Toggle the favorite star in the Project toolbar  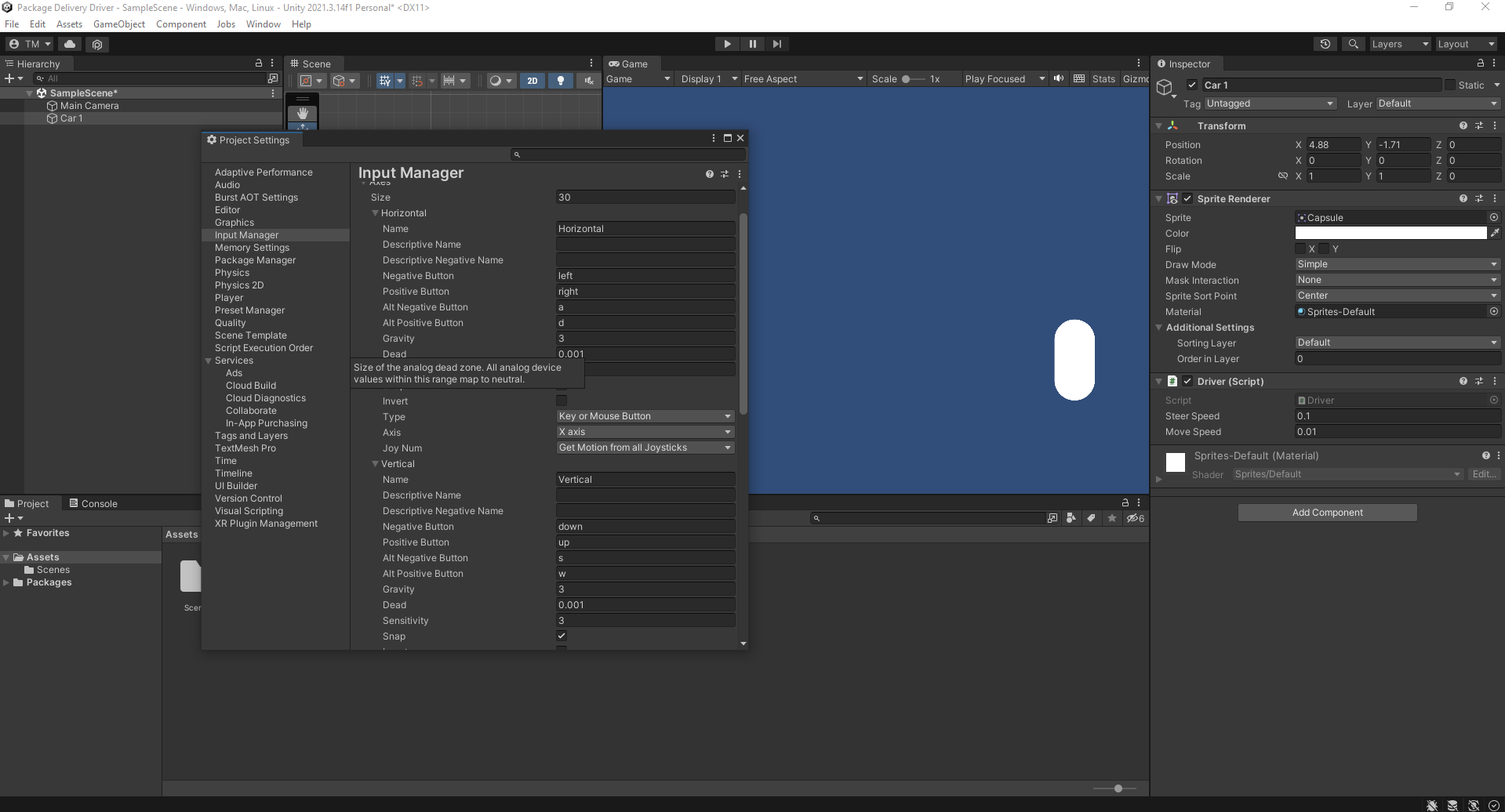[1112, 518]
